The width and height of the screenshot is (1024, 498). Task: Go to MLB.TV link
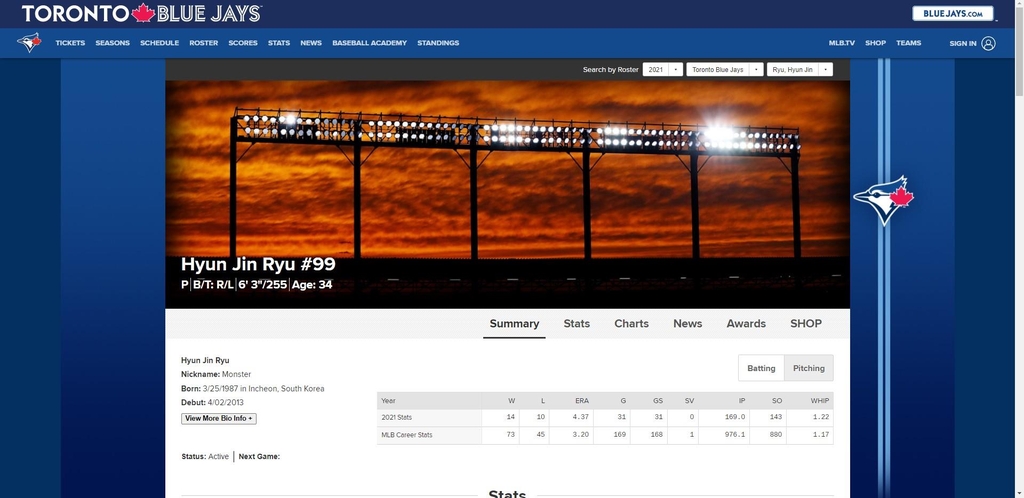click(841, 43)
